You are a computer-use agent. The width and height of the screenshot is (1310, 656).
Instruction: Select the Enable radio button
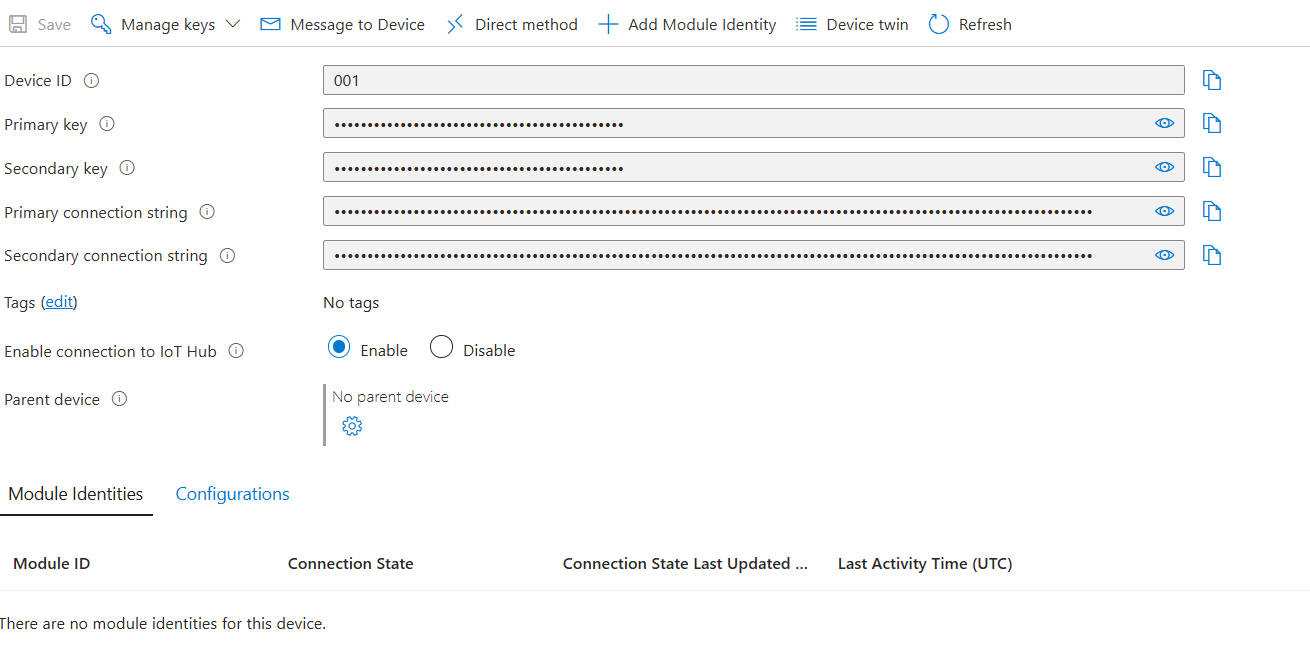339,348
